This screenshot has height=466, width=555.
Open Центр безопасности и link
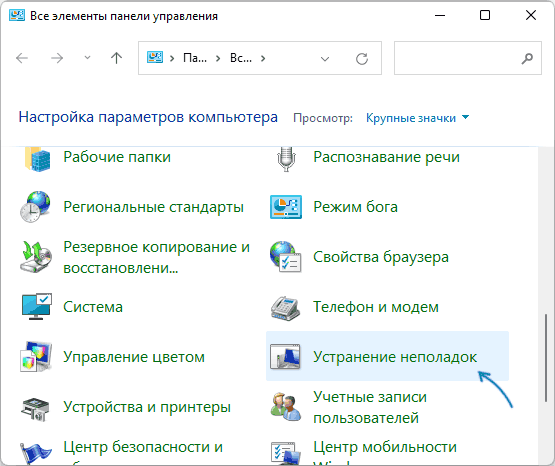(143, 447)
